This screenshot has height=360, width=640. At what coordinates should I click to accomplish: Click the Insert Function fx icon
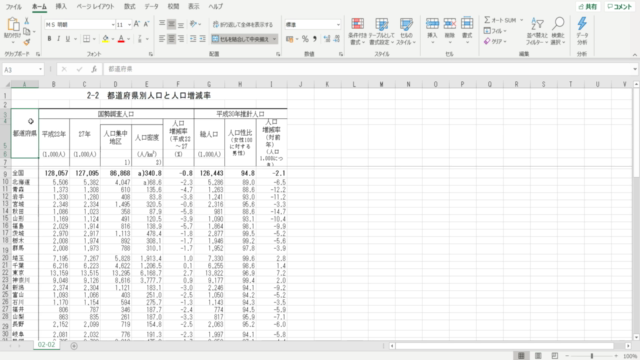[x=94, y=69]
